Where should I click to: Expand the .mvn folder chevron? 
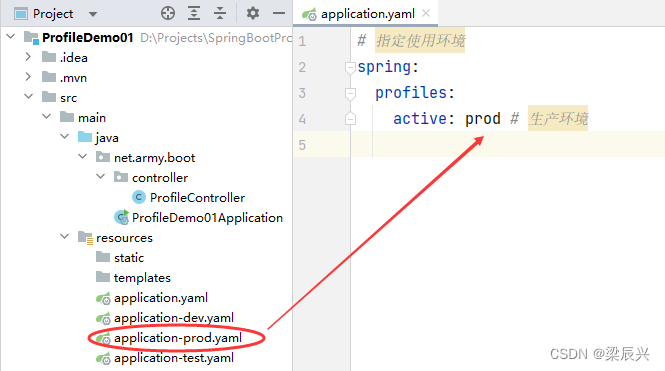(28, 77)
